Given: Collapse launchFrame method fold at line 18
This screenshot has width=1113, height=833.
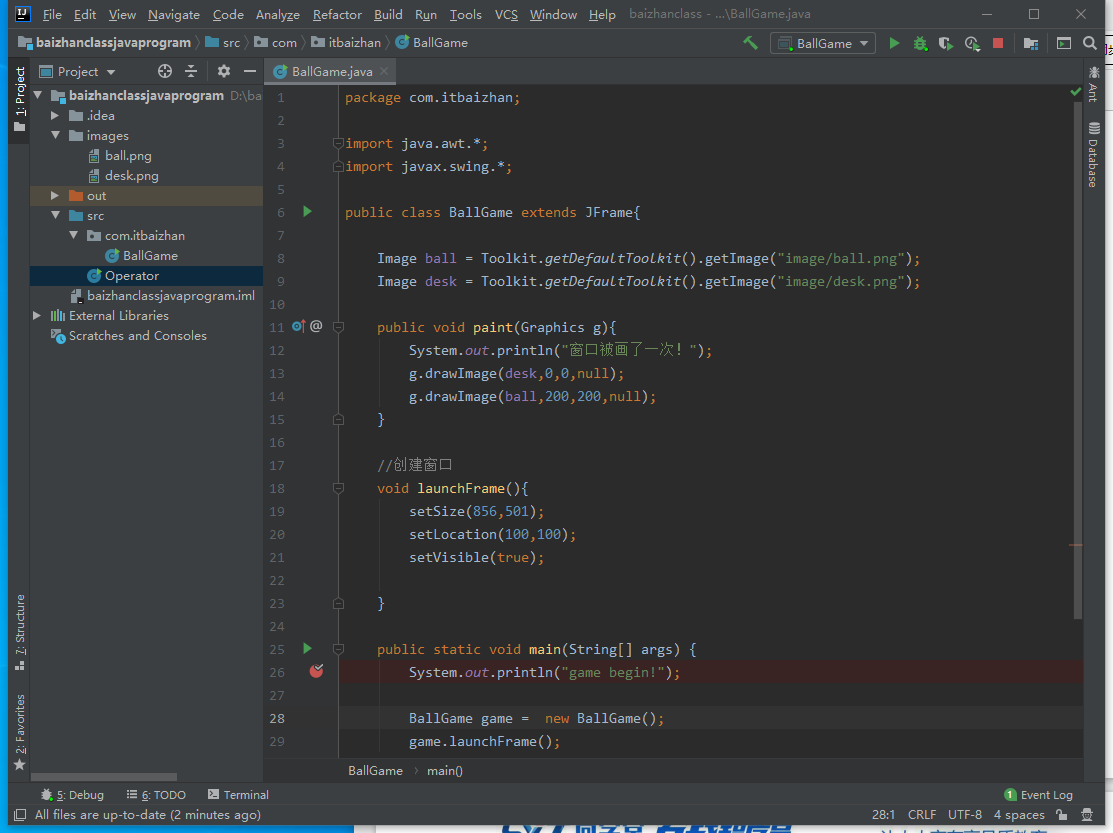Looking at the screenshot, I should click(339, 488).
